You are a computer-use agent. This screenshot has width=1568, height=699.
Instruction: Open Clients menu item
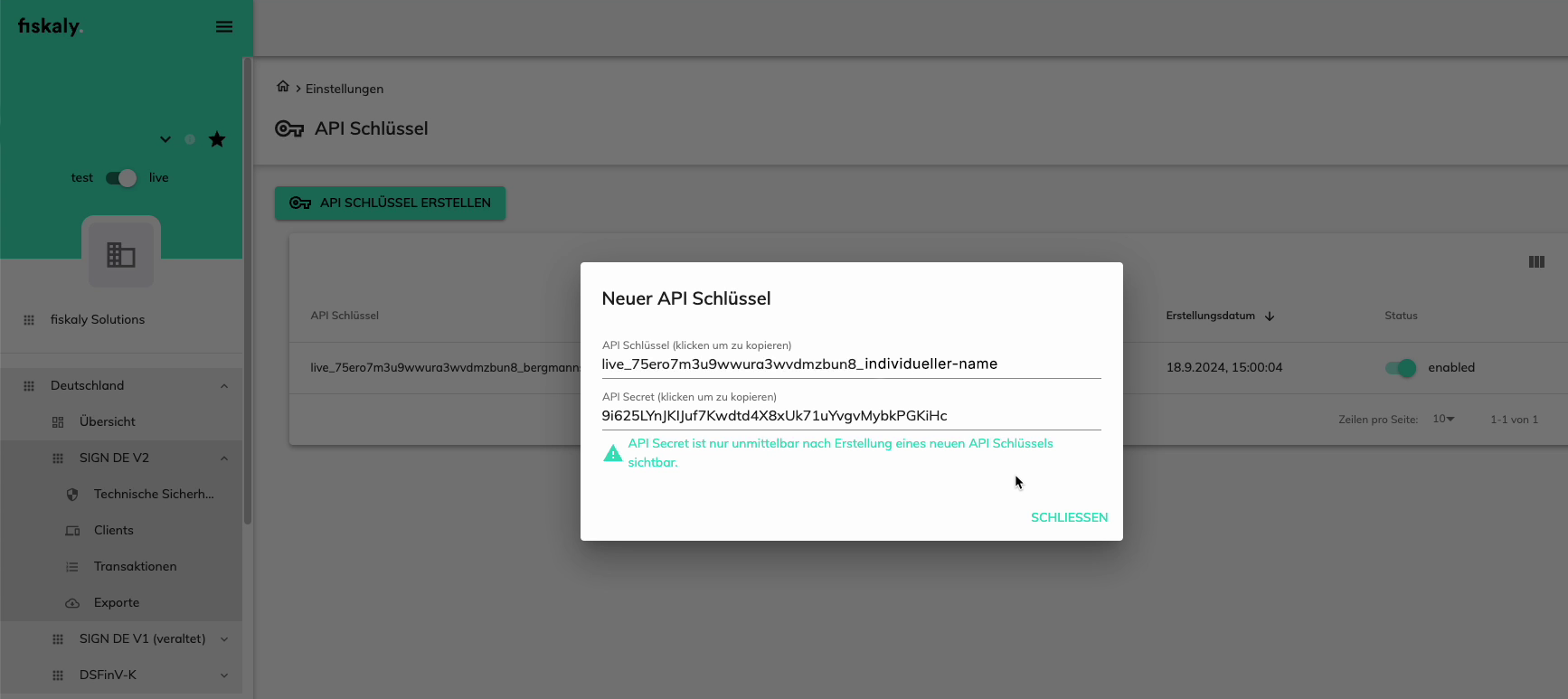pos(114,531)
